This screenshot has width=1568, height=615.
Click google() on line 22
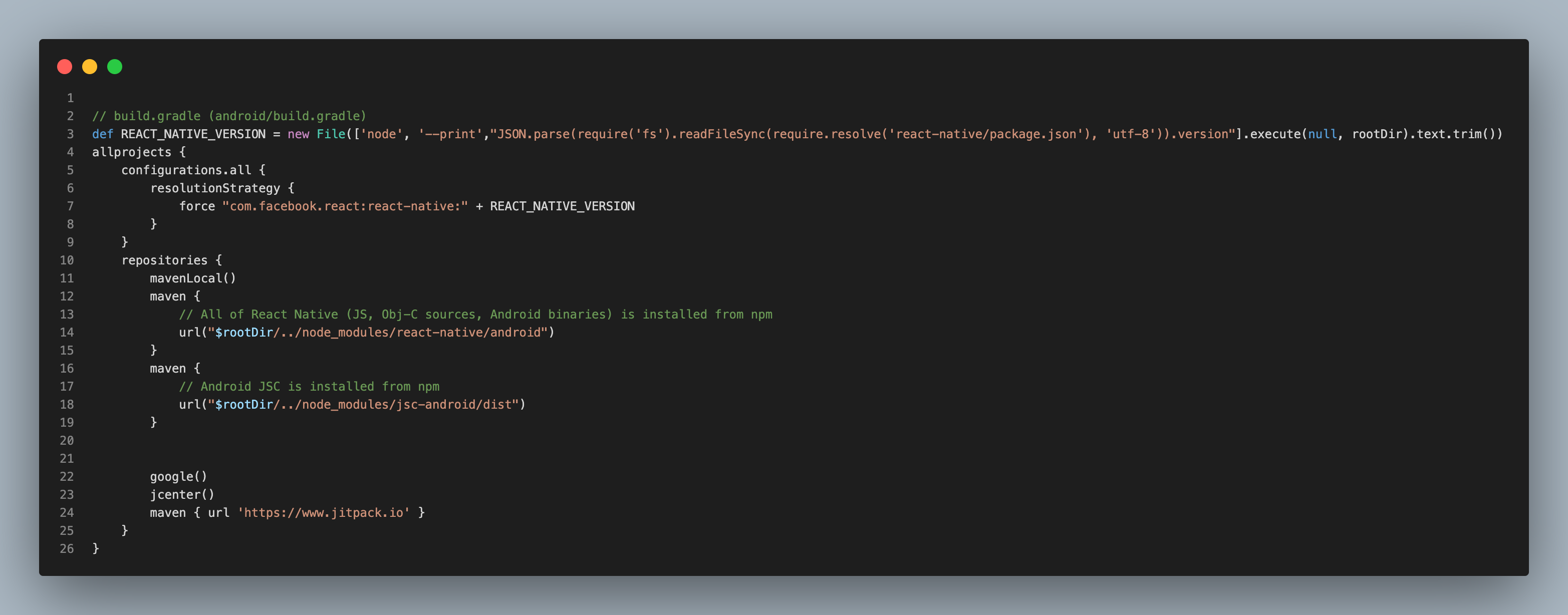pyautogui.click(x=178, y=476)
